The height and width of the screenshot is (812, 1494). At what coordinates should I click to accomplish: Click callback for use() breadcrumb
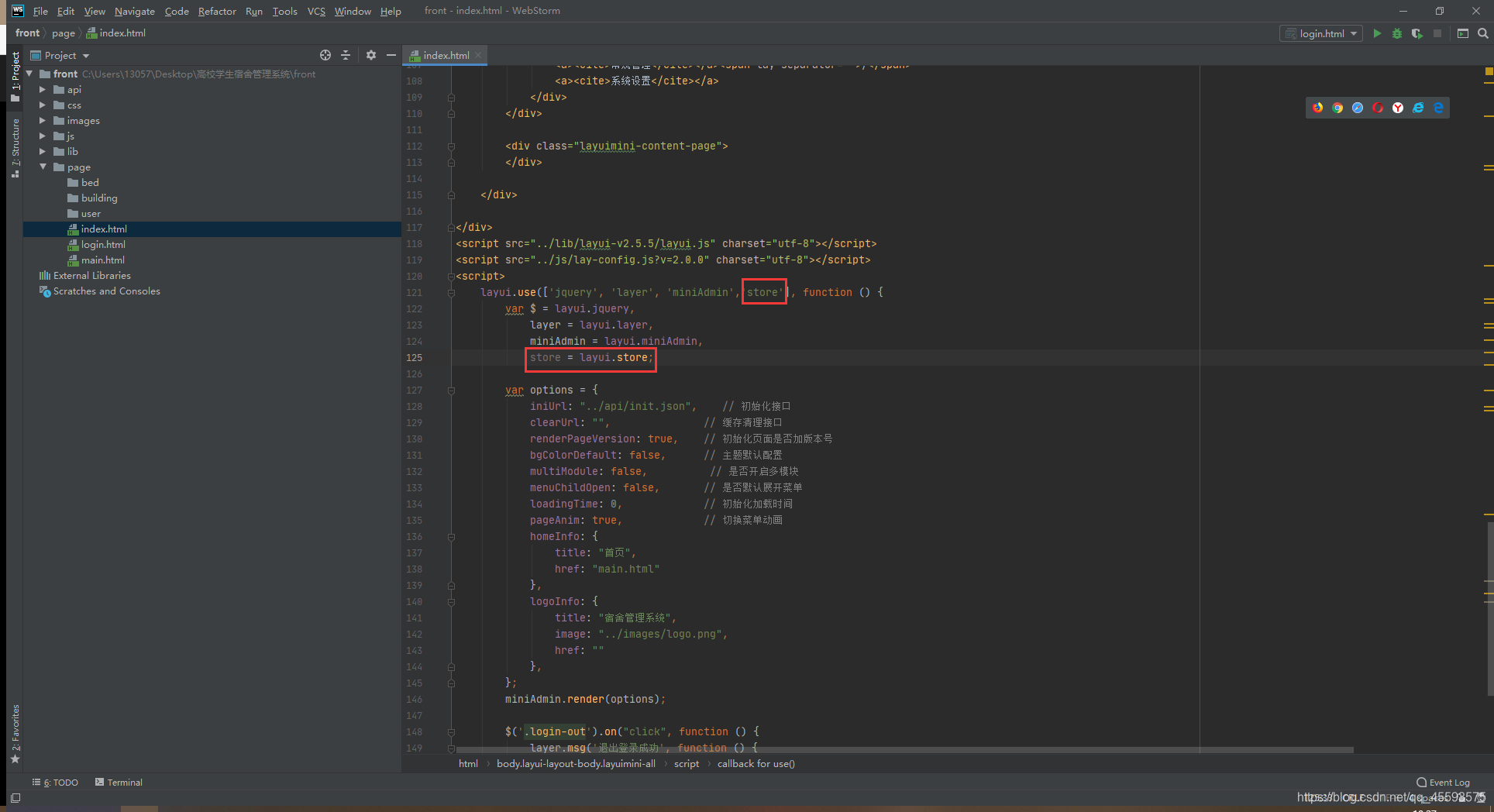click(756, 764)
